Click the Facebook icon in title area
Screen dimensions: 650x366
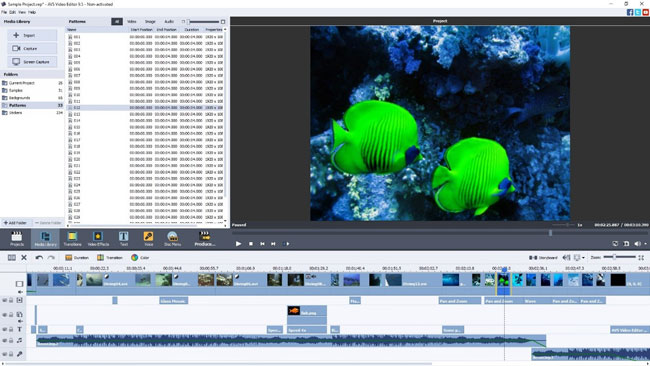630,12
